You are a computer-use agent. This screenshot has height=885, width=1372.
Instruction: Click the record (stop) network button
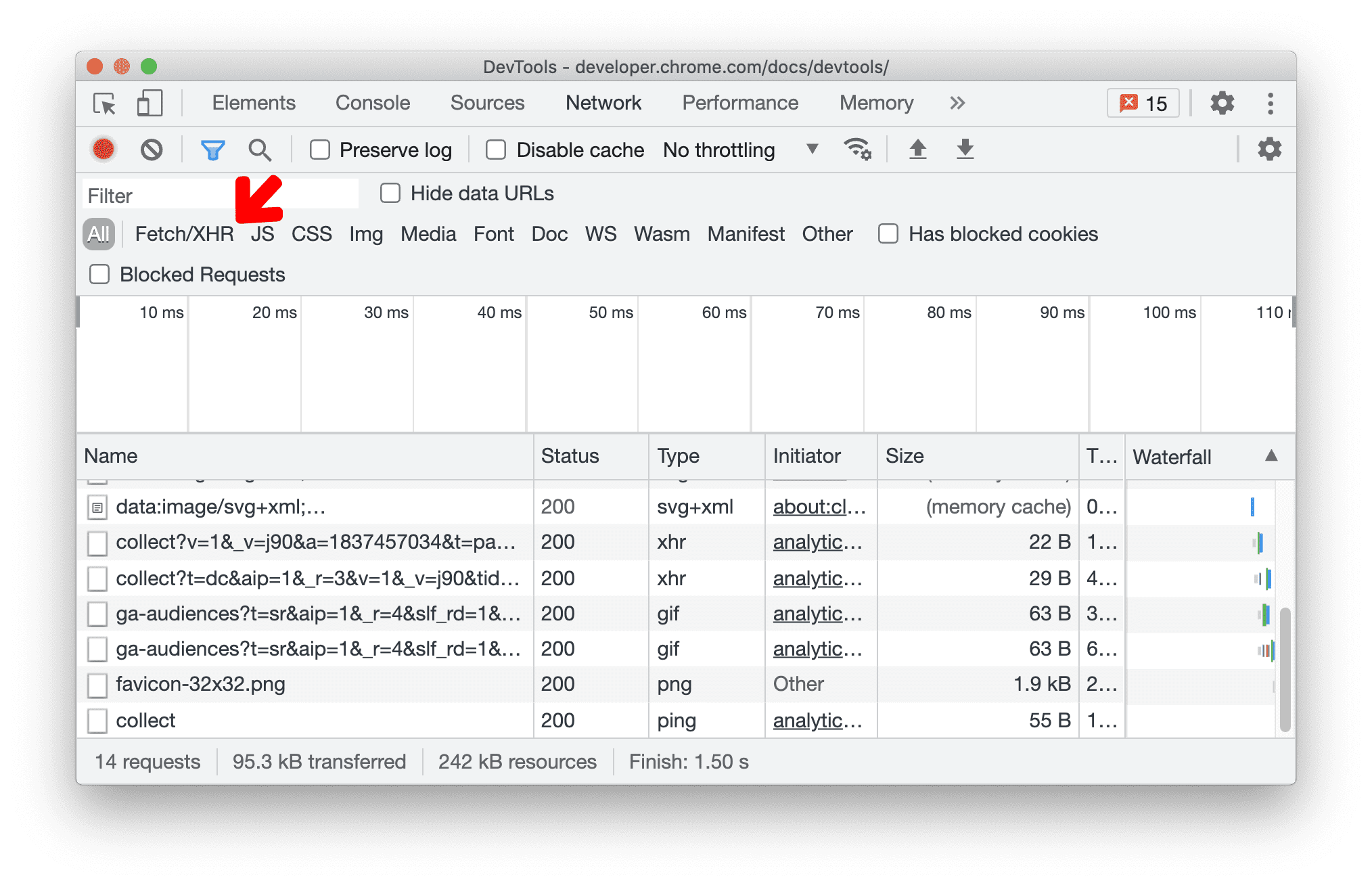pyautogui.click(x=100, y=150)
